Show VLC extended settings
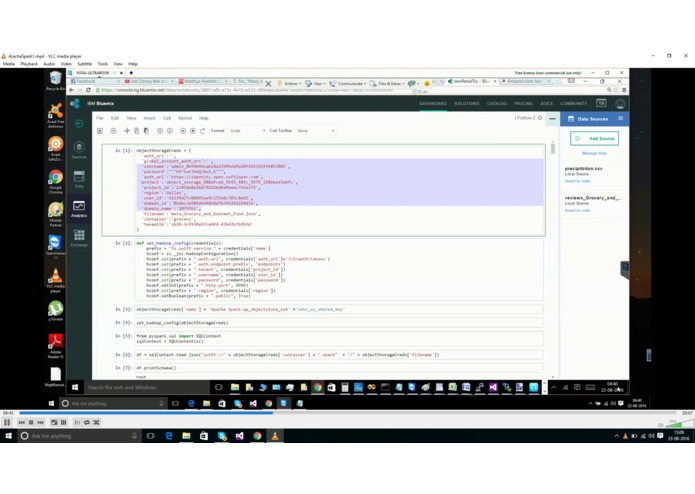Image resolution: width=695 pixels, height=494 pixels. click(63, 422)
